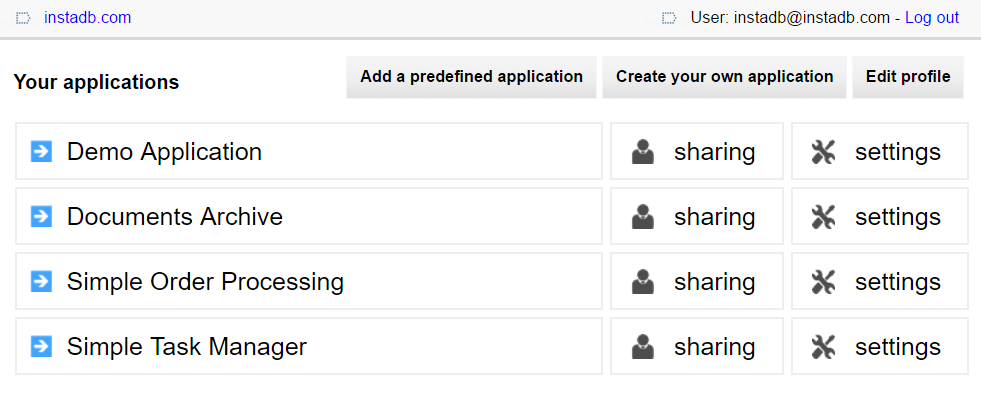Click the blue arrow icon beside Demo Application

tap(41, 151)
